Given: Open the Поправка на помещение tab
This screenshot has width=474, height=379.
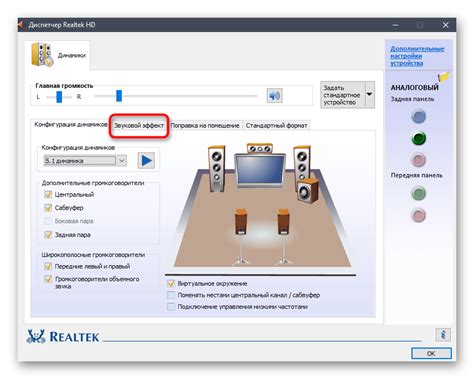Looking at the screenshot, I should (205, 126).
